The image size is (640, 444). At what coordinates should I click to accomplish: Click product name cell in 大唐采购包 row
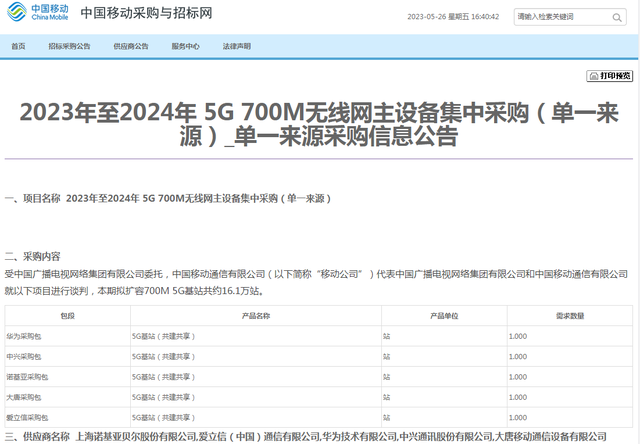[x=256, y=397]
